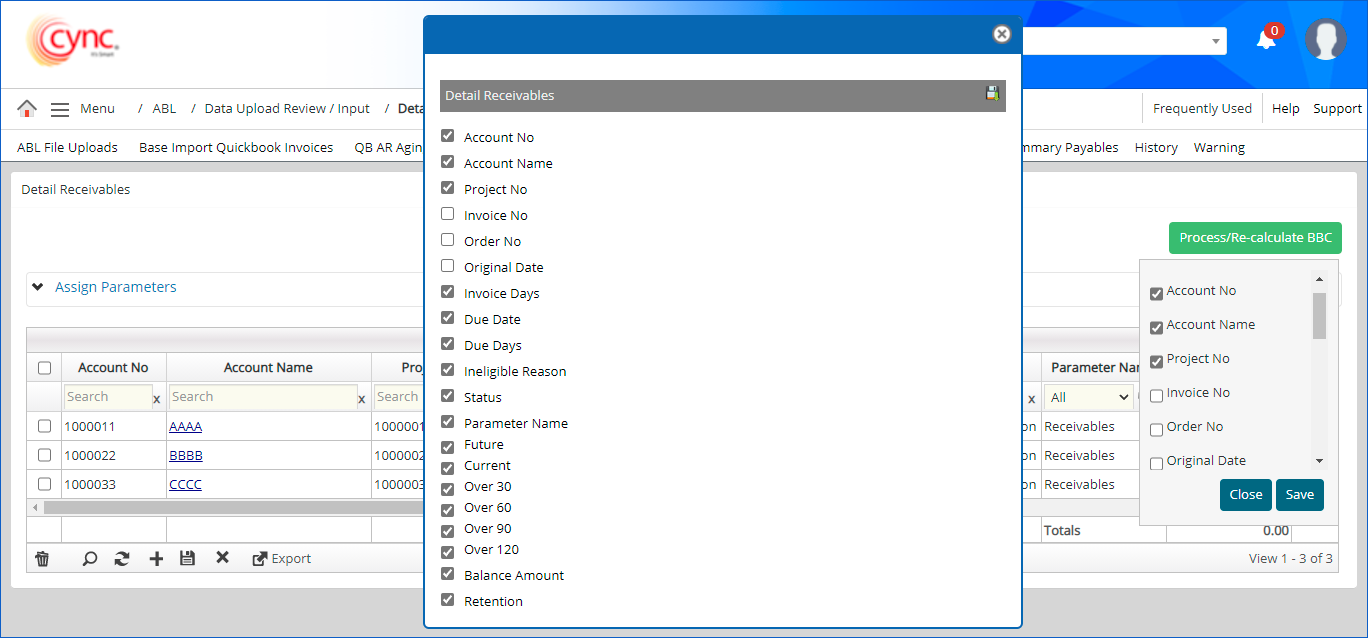1368x638 pixels.
Task: Open the user profile avatar
Action: (x=1325, y=40)
